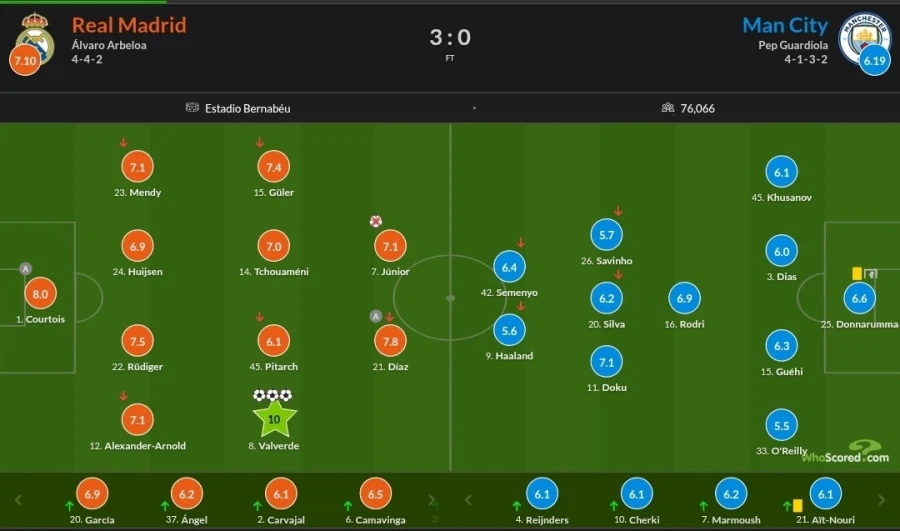900x531 pixels.
Task: Click the stadium icon beside Estadio Bernabéu
Action: (x=192, y=108)
